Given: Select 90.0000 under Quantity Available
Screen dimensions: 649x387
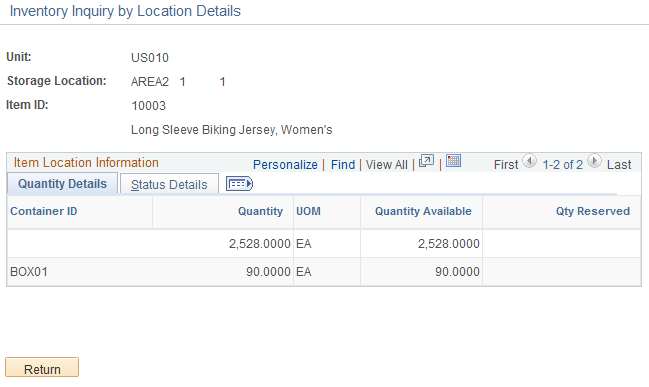Looking at the screenshot, I should 457,272.
